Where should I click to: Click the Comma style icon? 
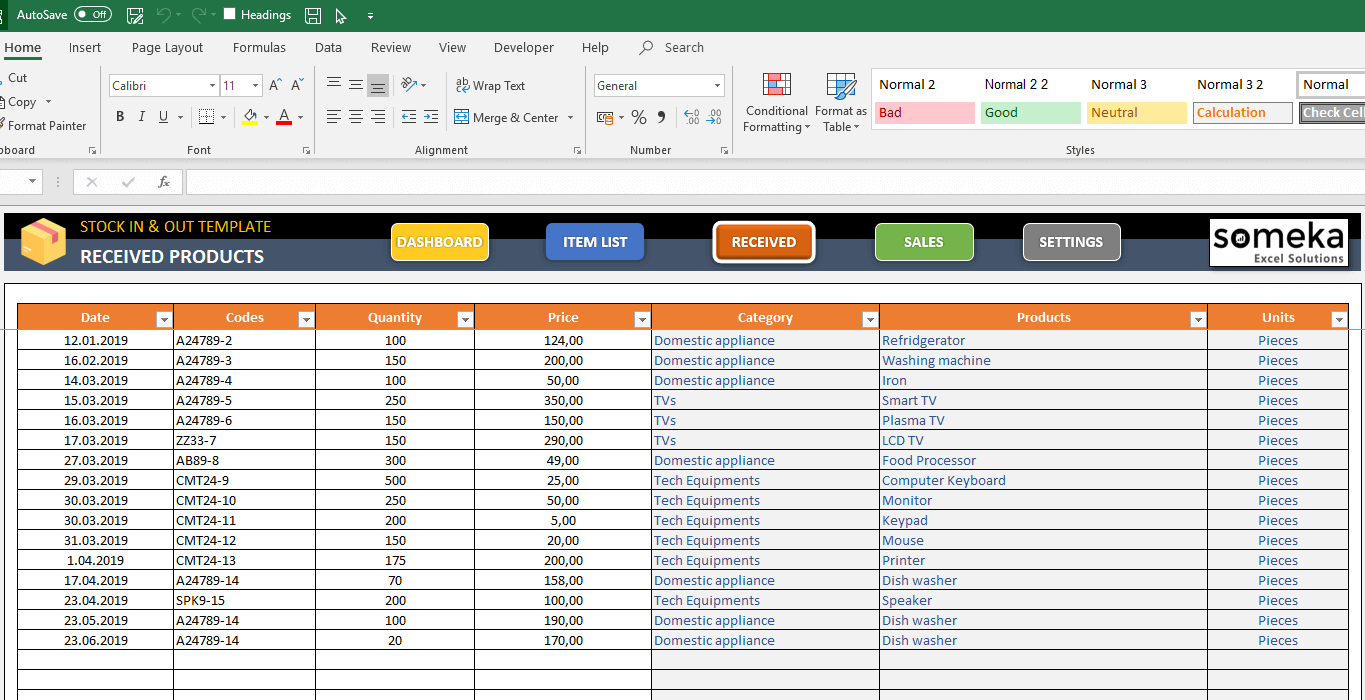coord(660,116)
